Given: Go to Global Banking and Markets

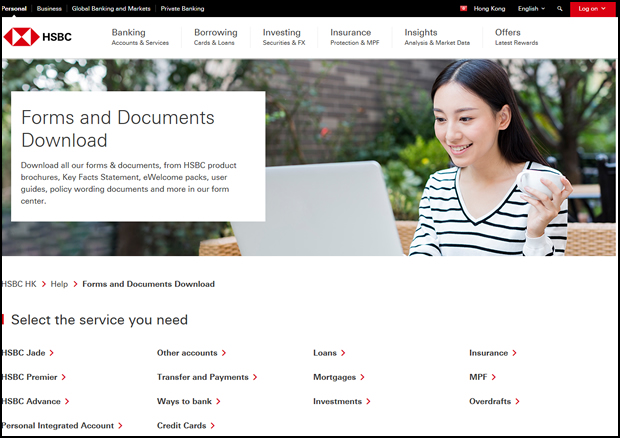Looking at the screenshot, I should point(111,8).
